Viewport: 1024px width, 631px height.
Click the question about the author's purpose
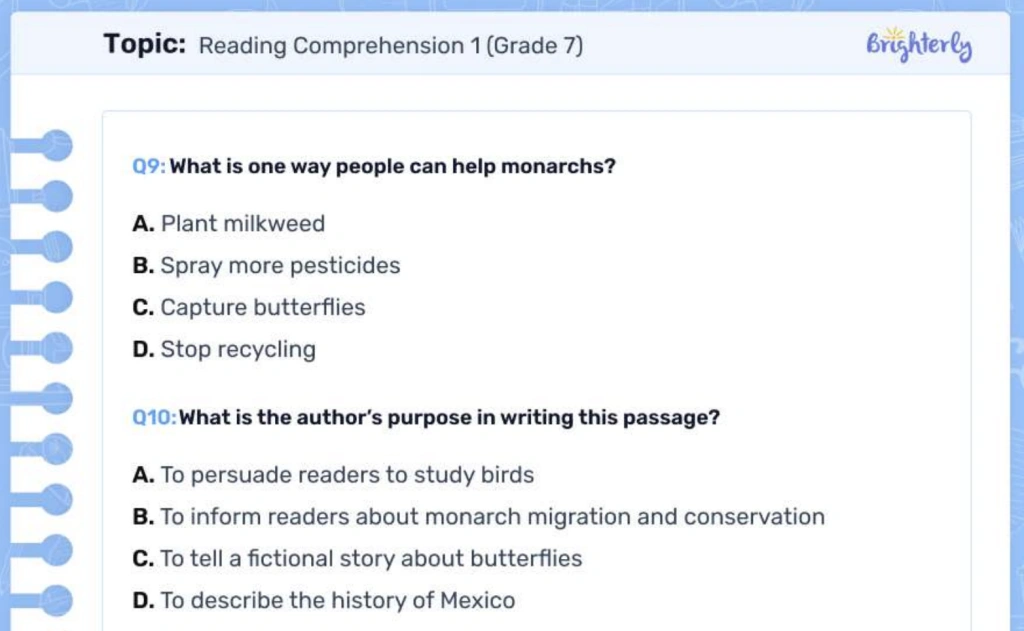(x=449, y=418)
